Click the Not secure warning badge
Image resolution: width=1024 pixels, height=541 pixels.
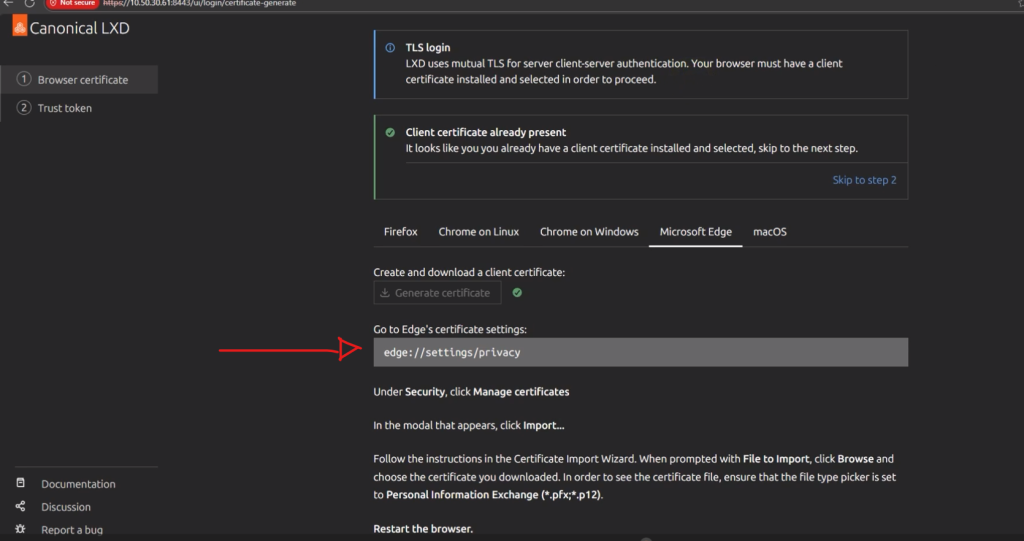coord(72,3)
